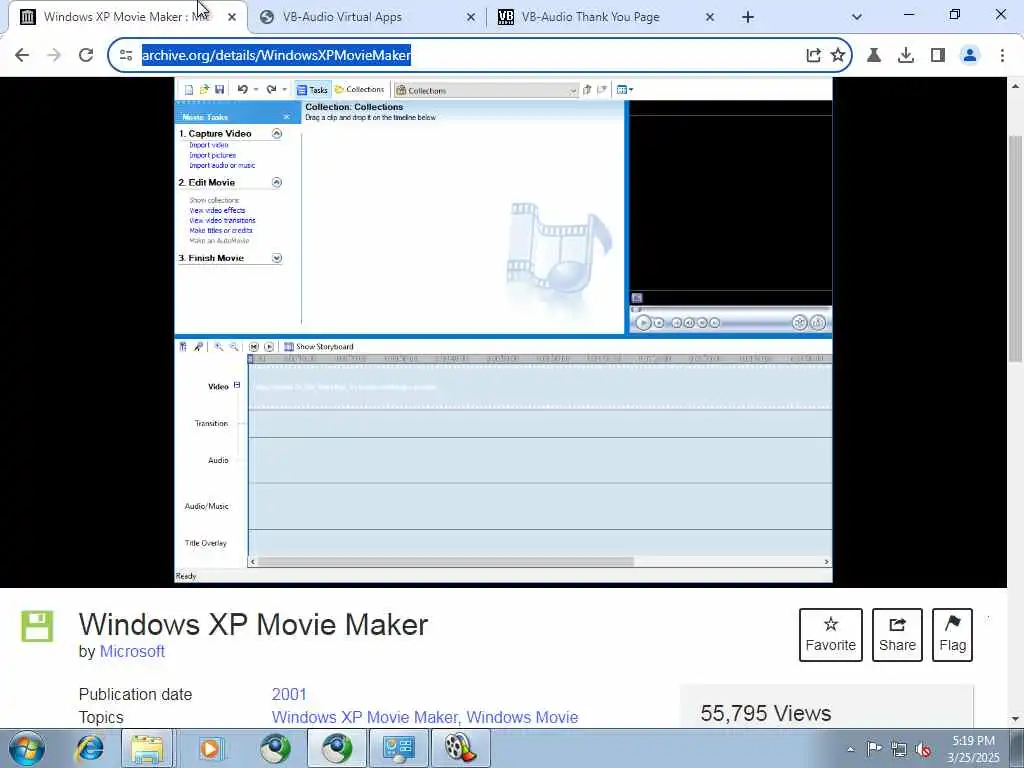
Task: Bookmark this page with the star icon
Action: [x=838, y=56]
